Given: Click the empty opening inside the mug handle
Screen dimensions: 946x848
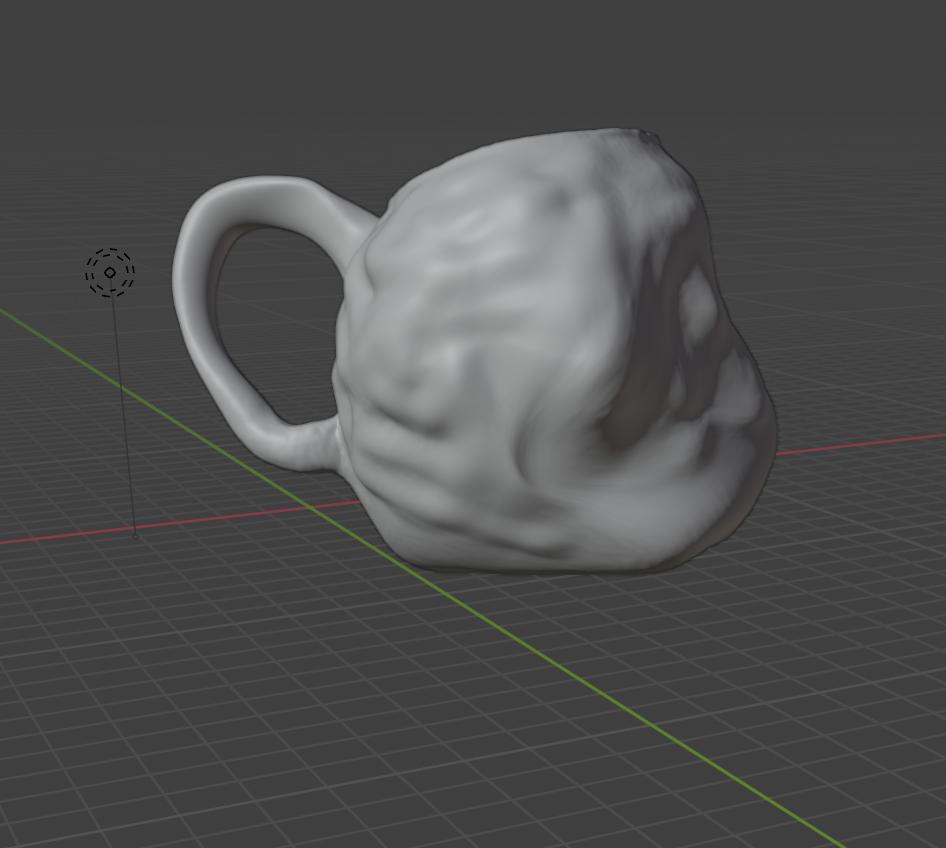Looking at the screenshot, I should (x=275, y=320).
